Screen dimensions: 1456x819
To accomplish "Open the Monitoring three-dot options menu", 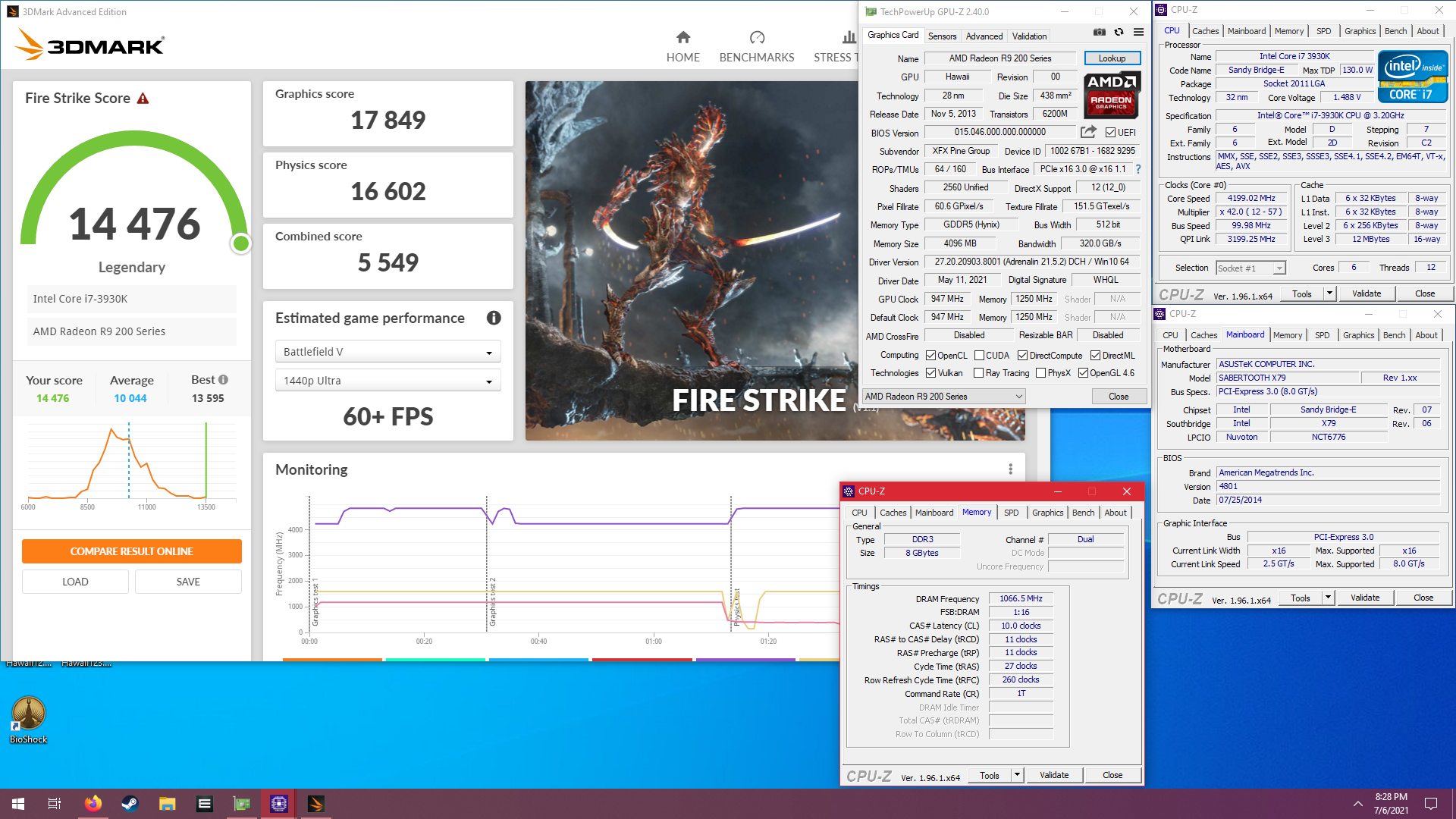I will pos(1010,469).
